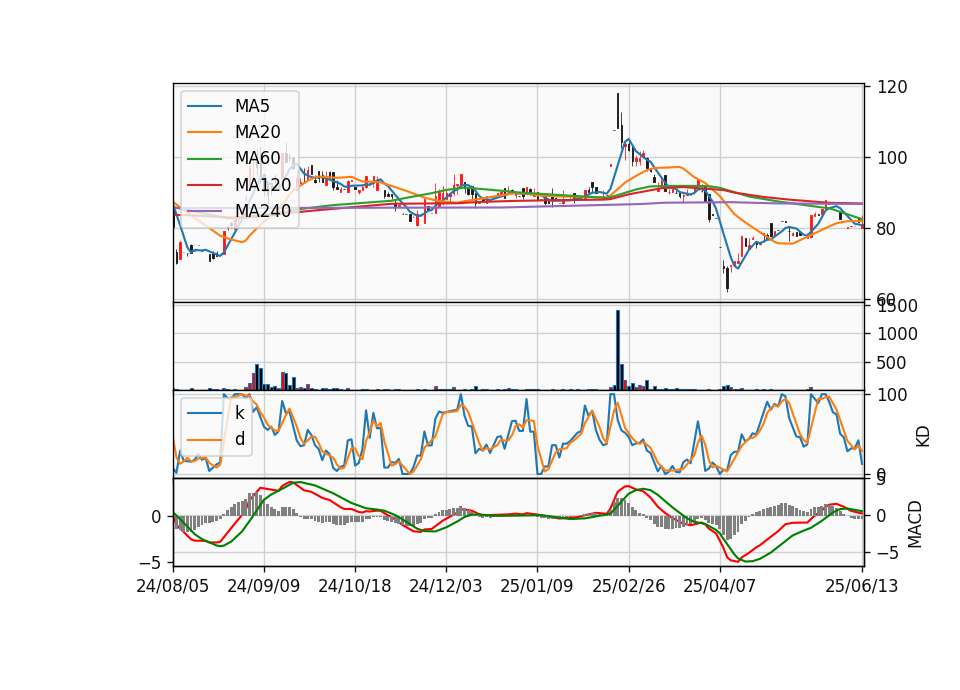The image size is (960, 690).
Task: Click the tallest volume bar near 25/02/26
Action: (x=618, y=350)
